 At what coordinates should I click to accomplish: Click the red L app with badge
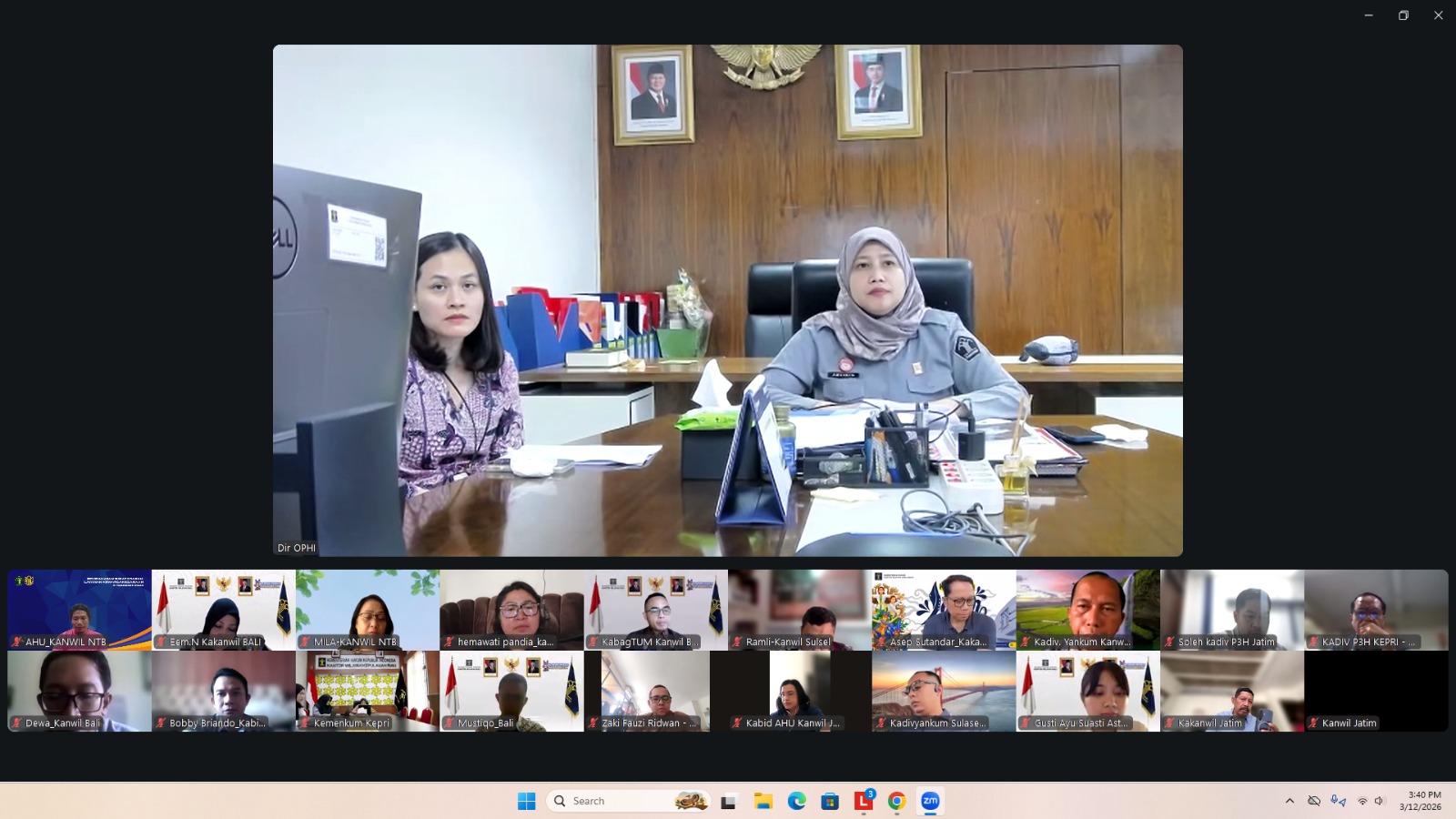click(863, 801)
